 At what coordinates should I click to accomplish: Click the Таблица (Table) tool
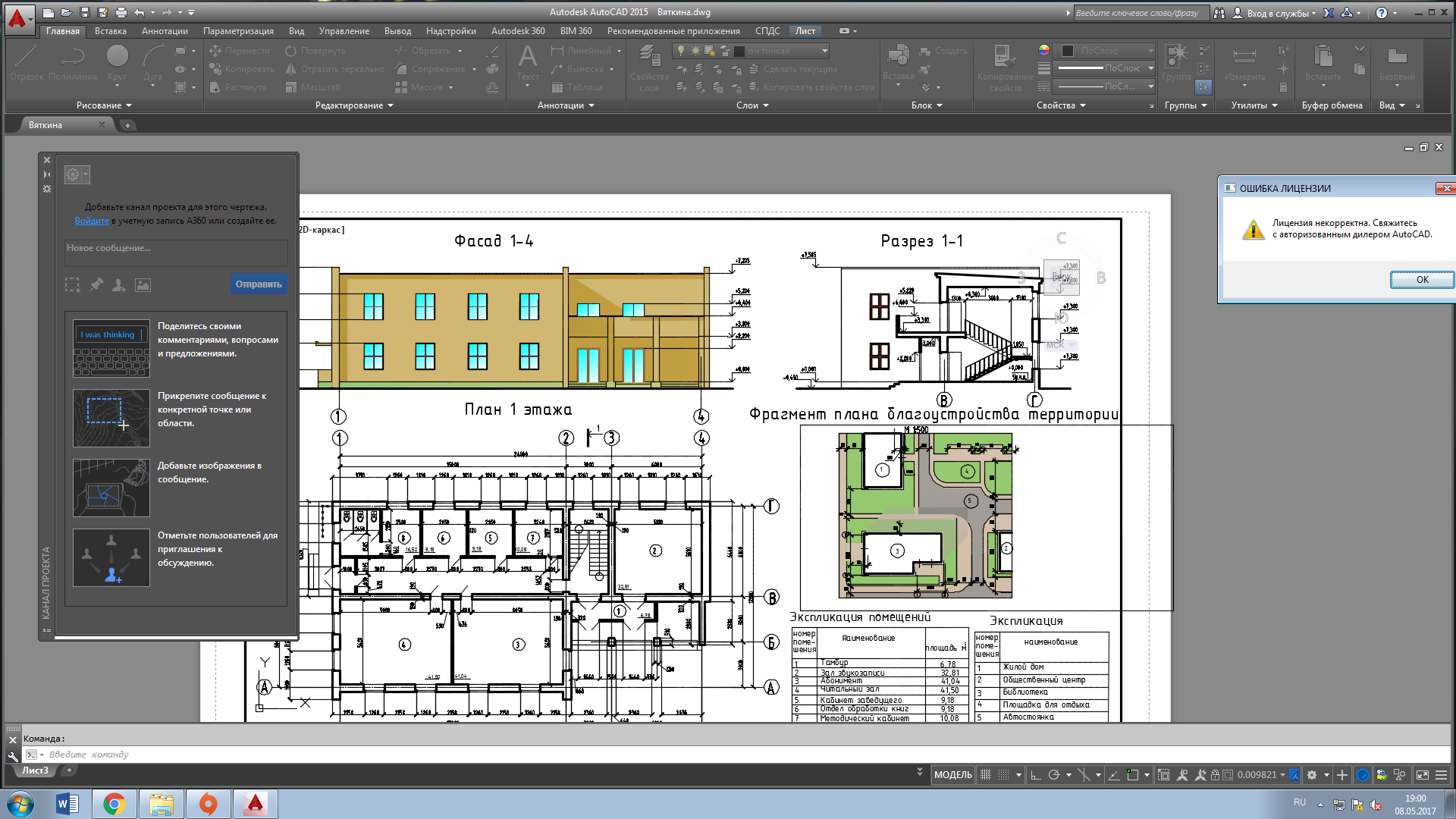tap(577, 87)
